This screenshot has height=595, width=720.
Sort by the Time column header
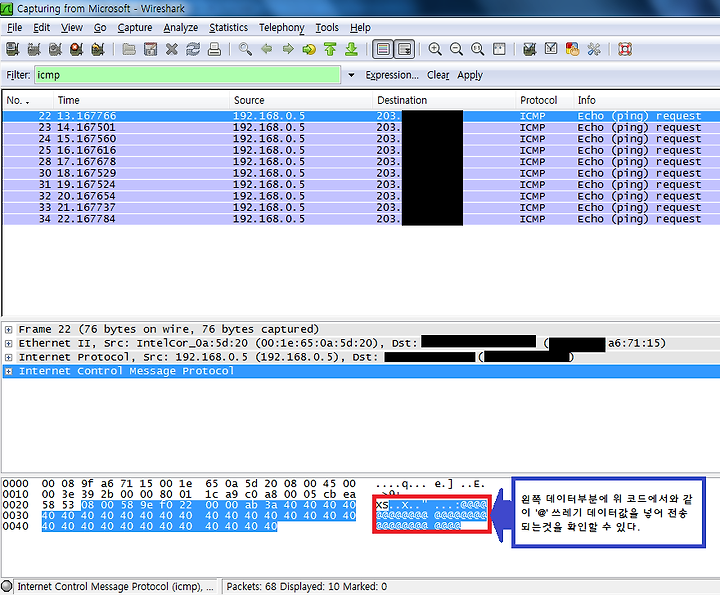tap(141, 100)
